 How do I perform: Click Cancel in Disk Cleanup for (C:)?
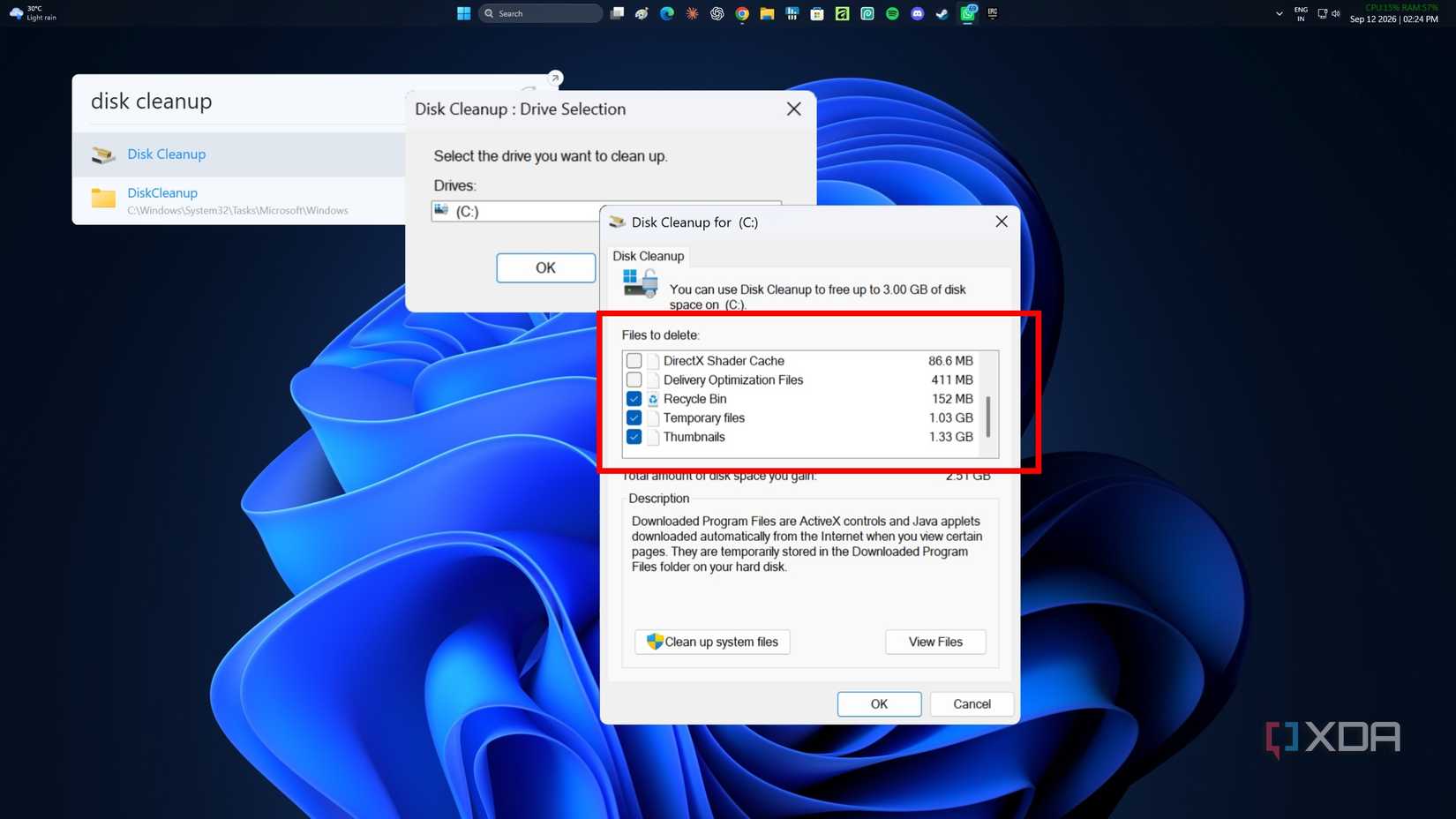(x=972, y=703)
